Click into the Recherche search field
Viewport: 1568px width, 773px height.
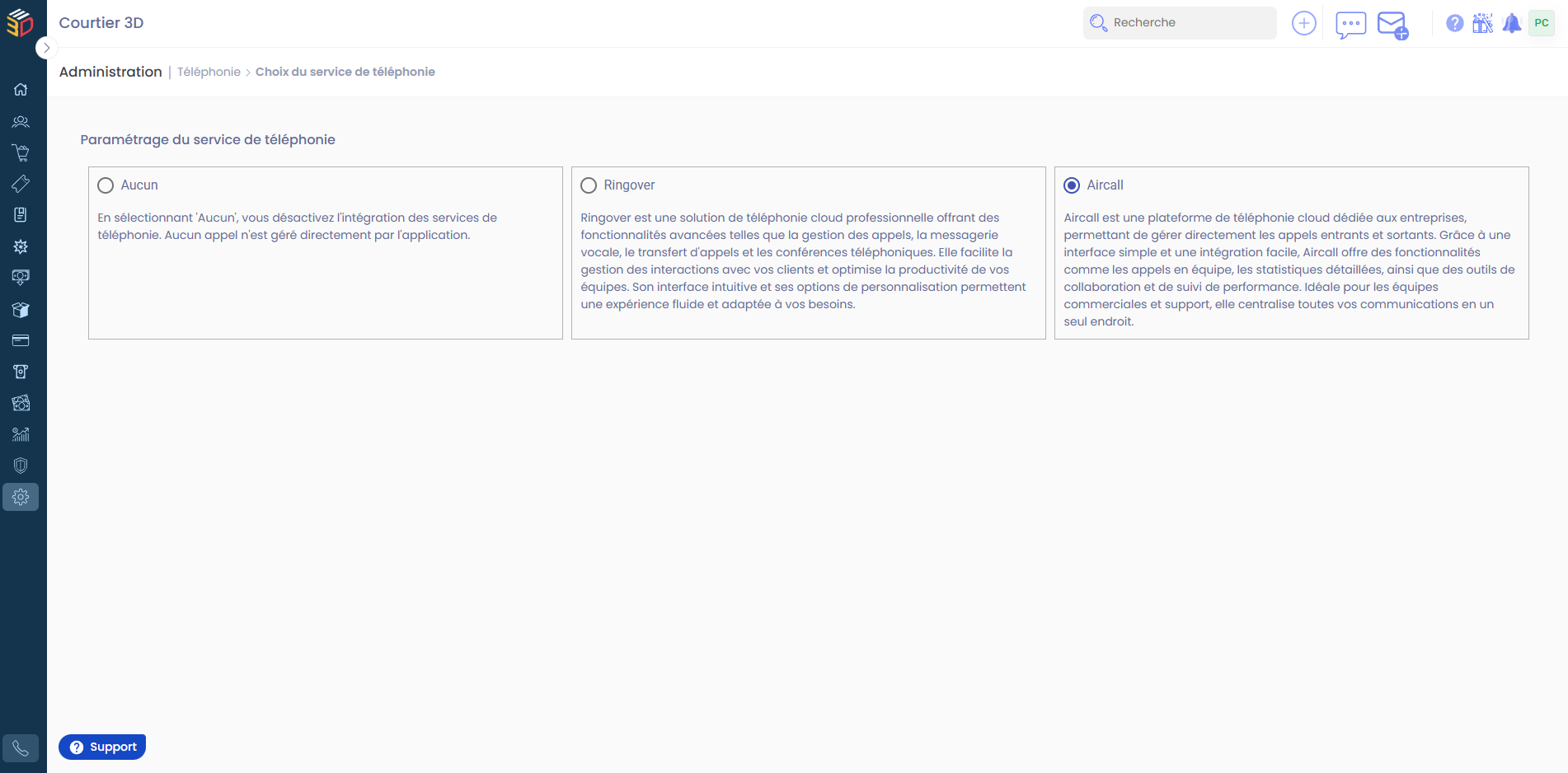coord(1180,23)
